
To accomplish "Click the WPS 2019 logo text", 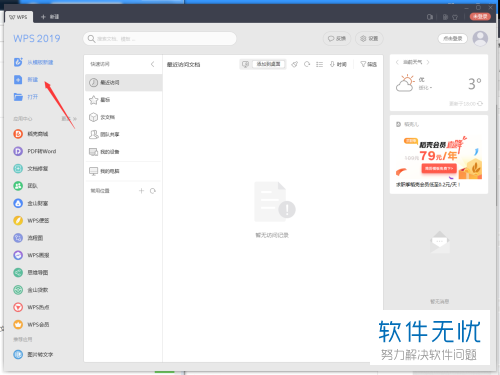I will [37, 39].
